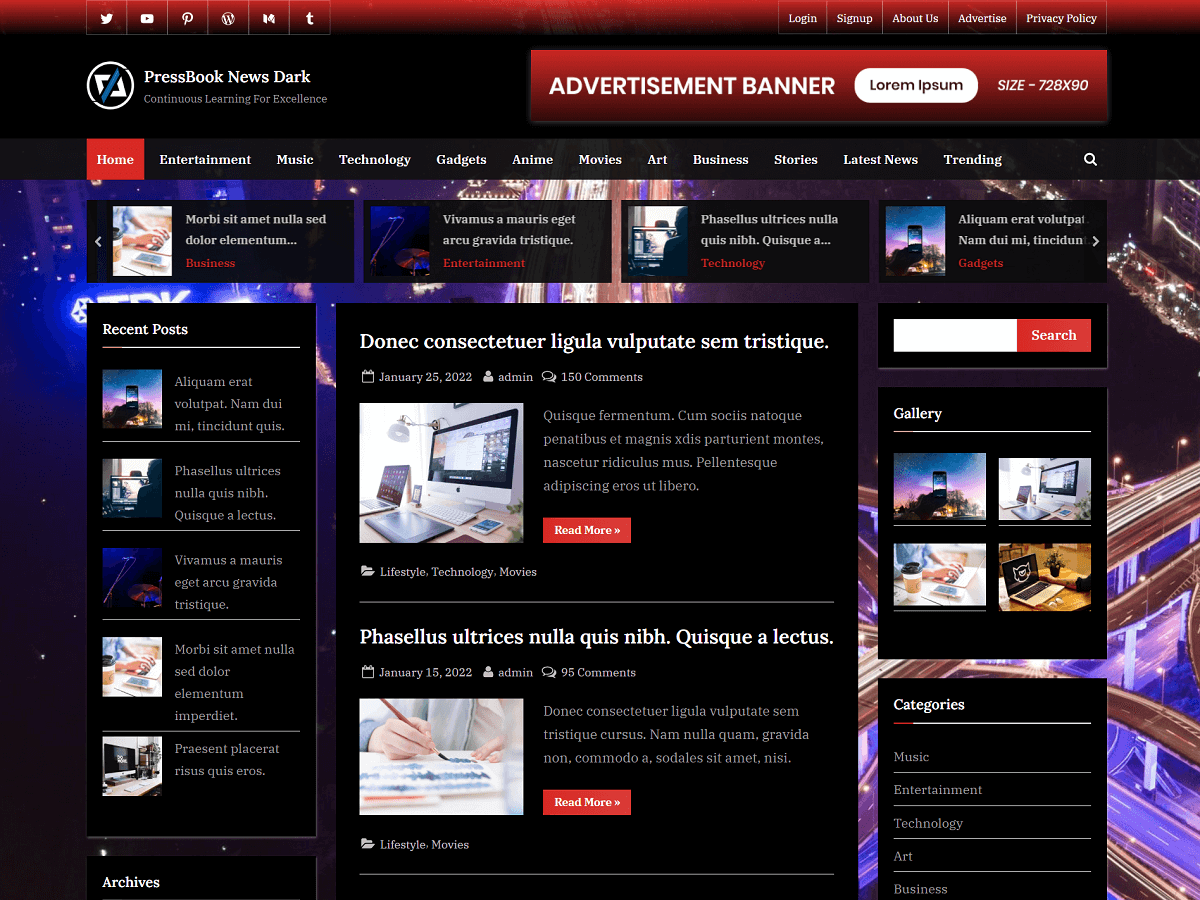Click the search magnifier in the navigation bar

point(1090,159)
